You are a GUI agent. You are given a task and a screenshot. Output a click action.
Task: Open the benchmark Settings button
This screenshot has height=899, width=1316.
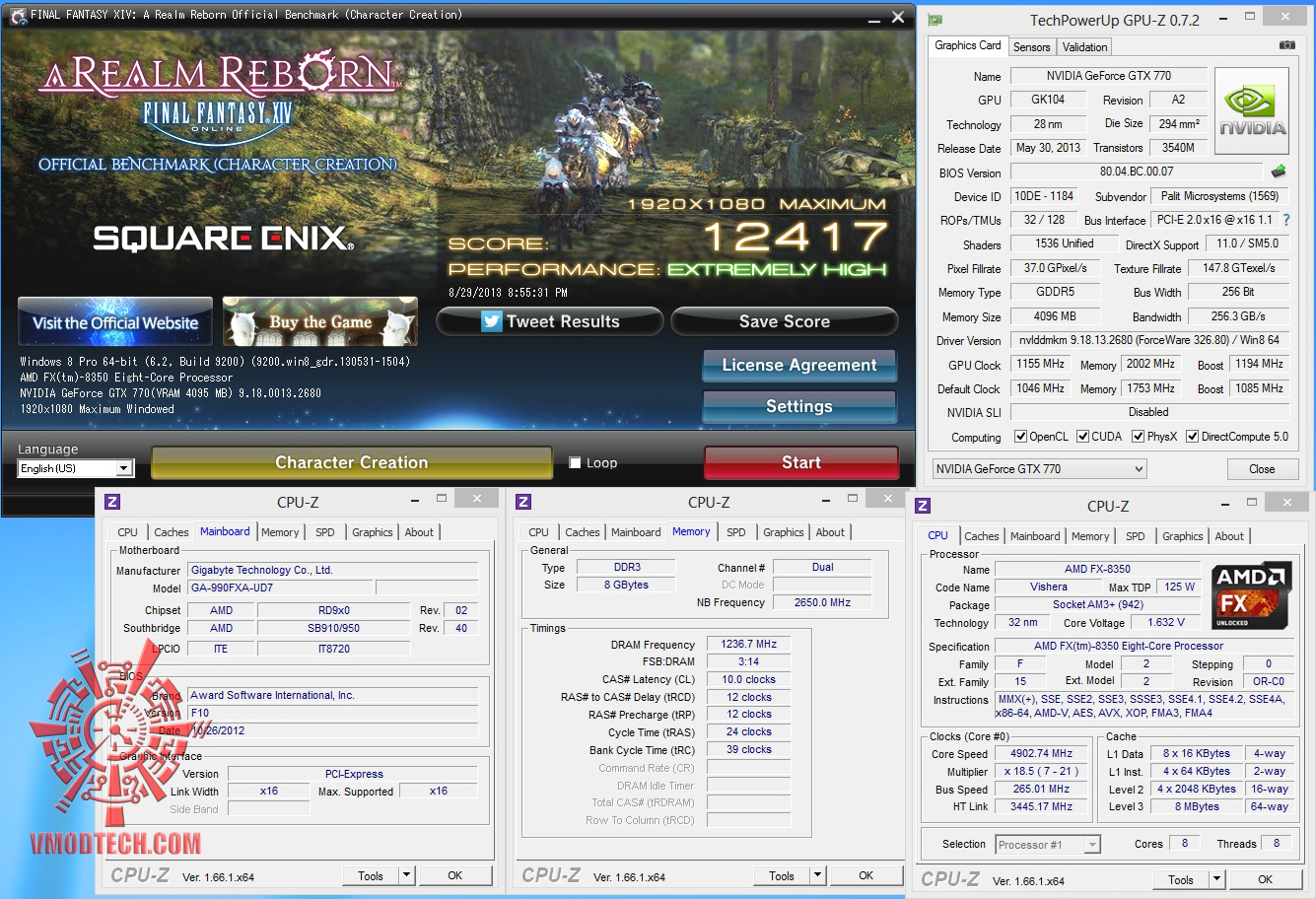pos(799,406)
